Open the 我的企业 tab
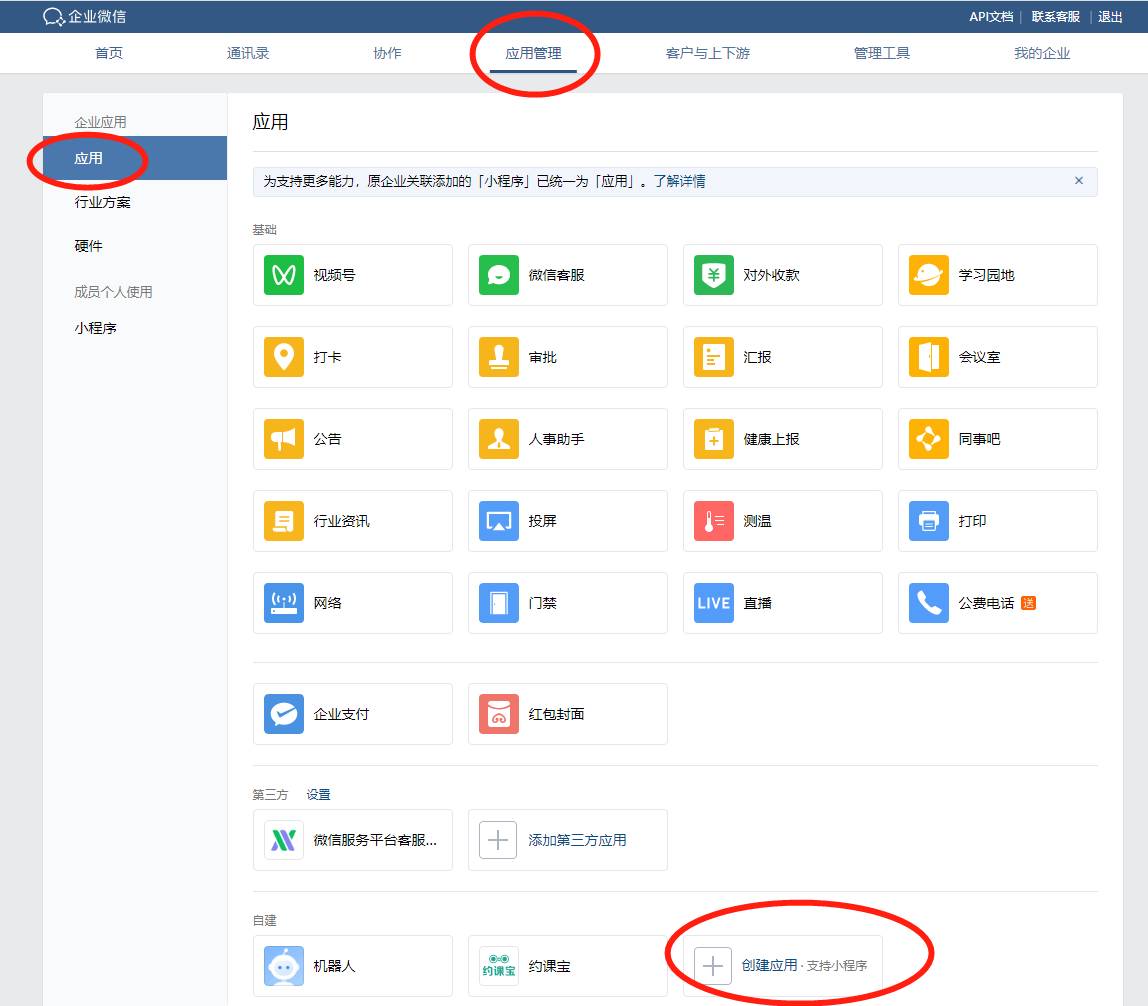 1042,53
